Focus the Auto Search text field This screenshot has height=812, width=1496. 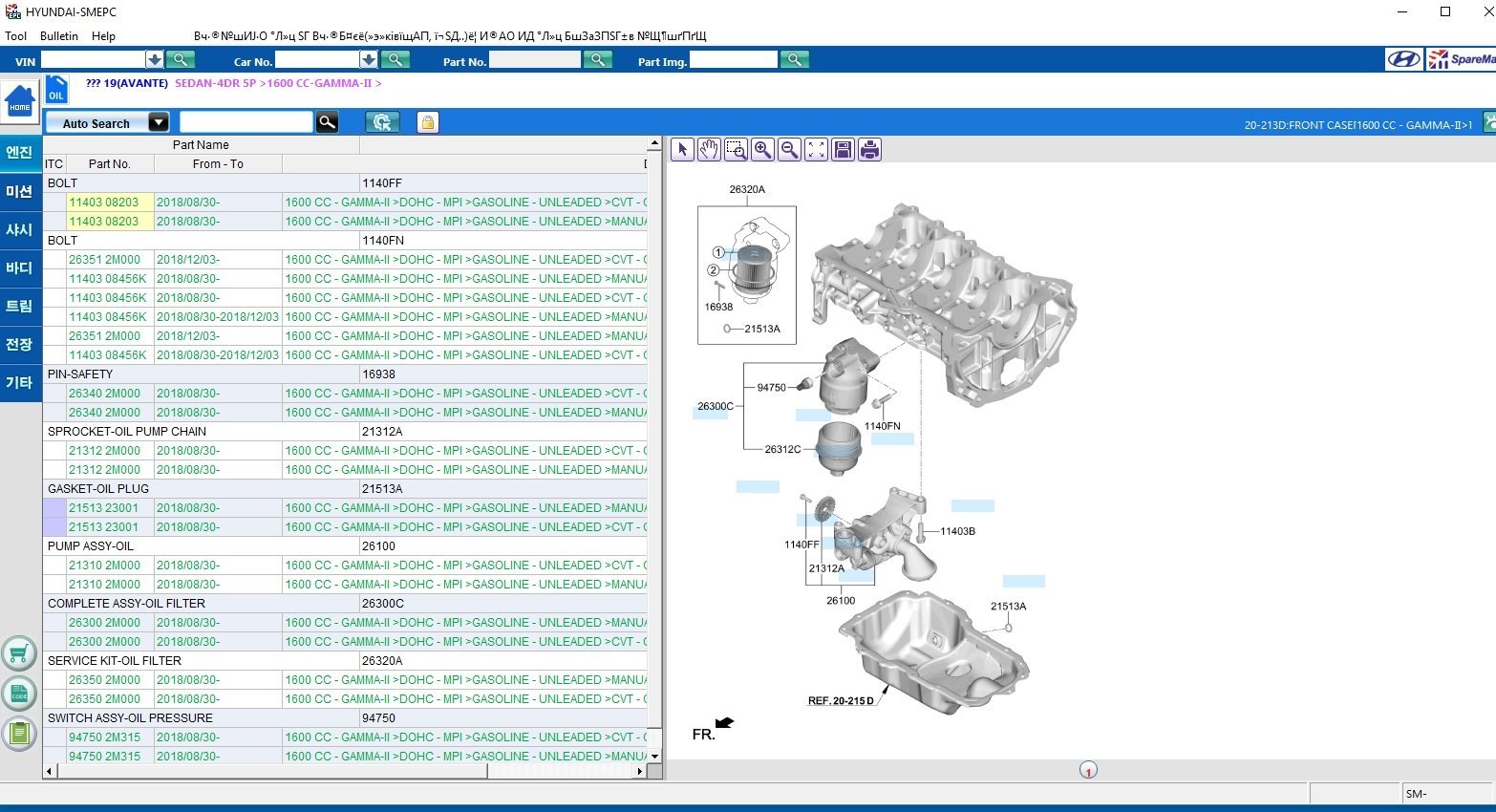[246, 122]
